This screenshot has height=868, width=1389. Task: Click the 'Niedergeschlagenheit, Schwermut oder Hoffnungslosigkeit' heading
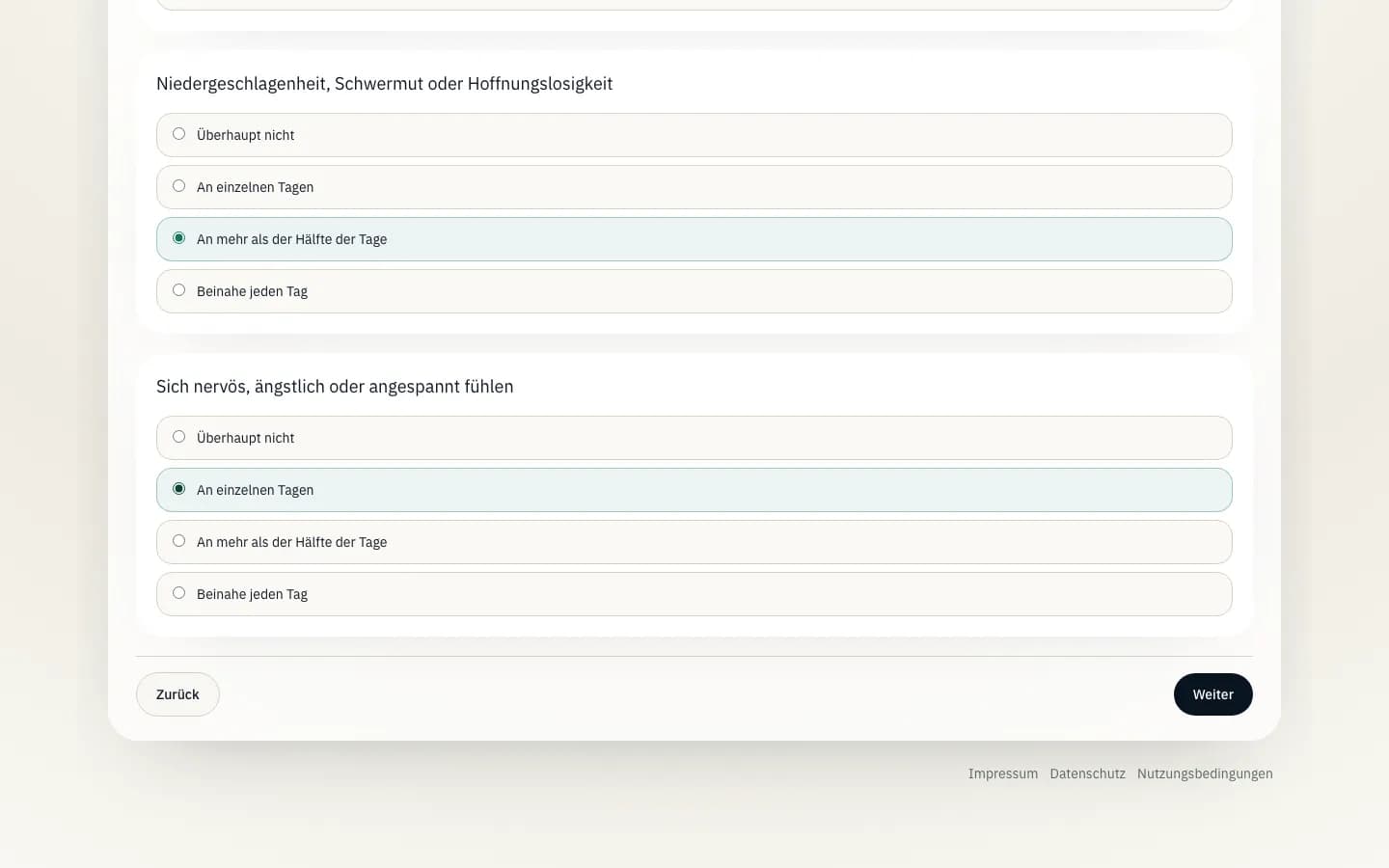384,84
